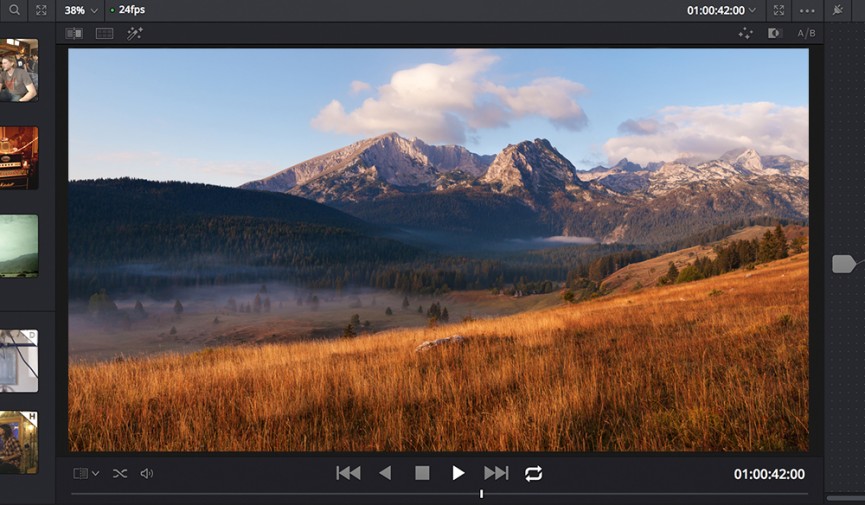Open the 38% zoom dropdown
The height and width of the screenshot is (505, 865).
coord(81,10)
